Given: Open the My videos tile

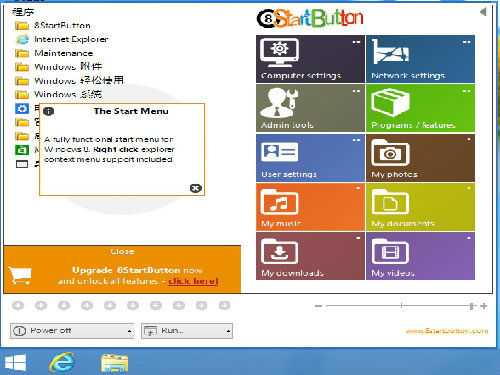Looking at the screenshot, I should pyautogui.click(x=420, y=256).
